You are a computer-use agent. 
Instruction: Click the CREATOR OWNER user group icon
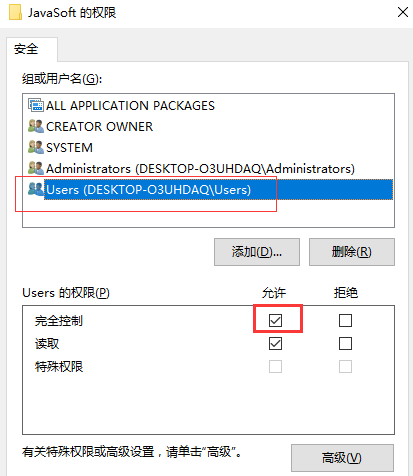click(36, 126)
